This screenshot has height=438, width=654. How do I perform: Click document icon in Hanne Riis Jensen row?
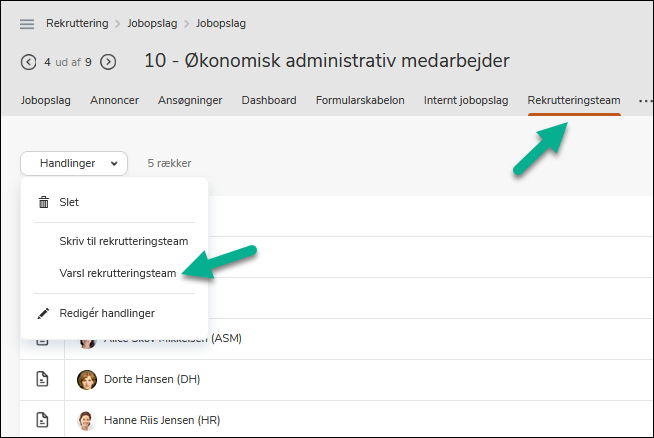pyautogui.click(x=42, y=420)
